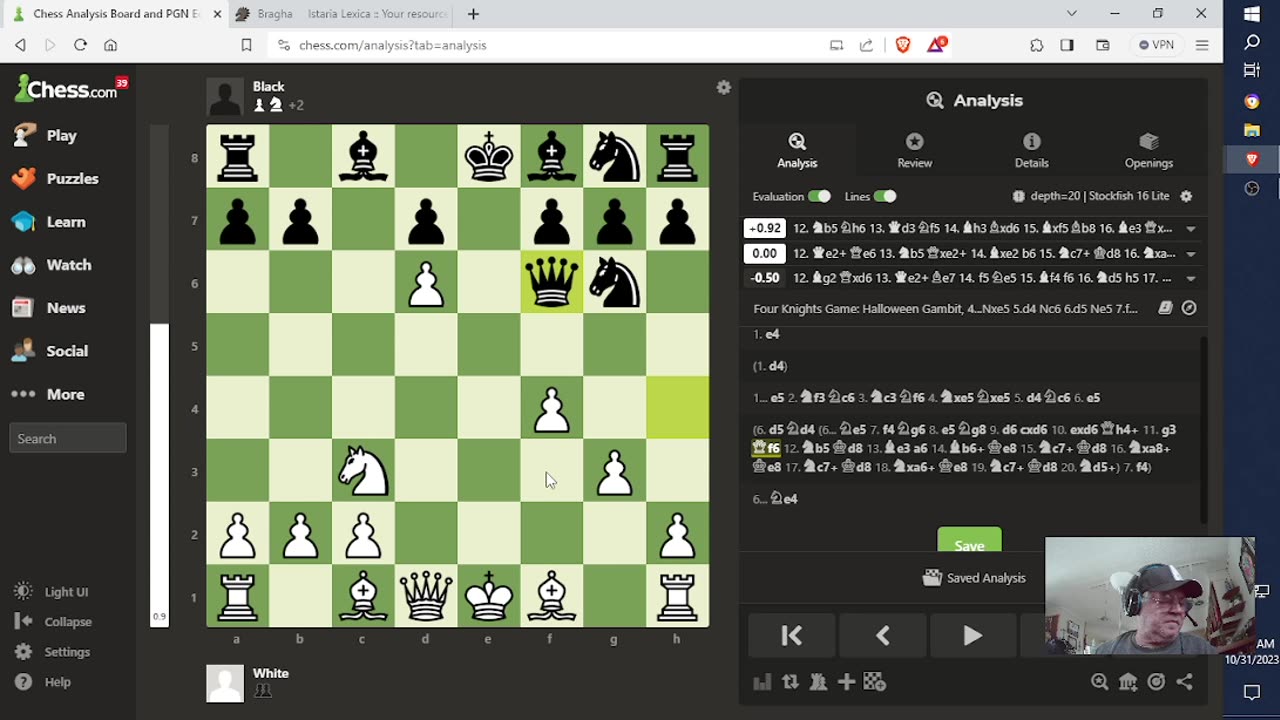Open the Social section in the sidebar
This screenshot has width=1280, height=720.
click(50, 351)
